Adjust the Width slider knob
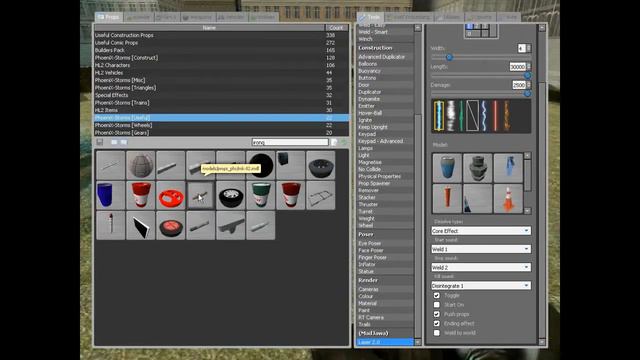 click(449, 57)
